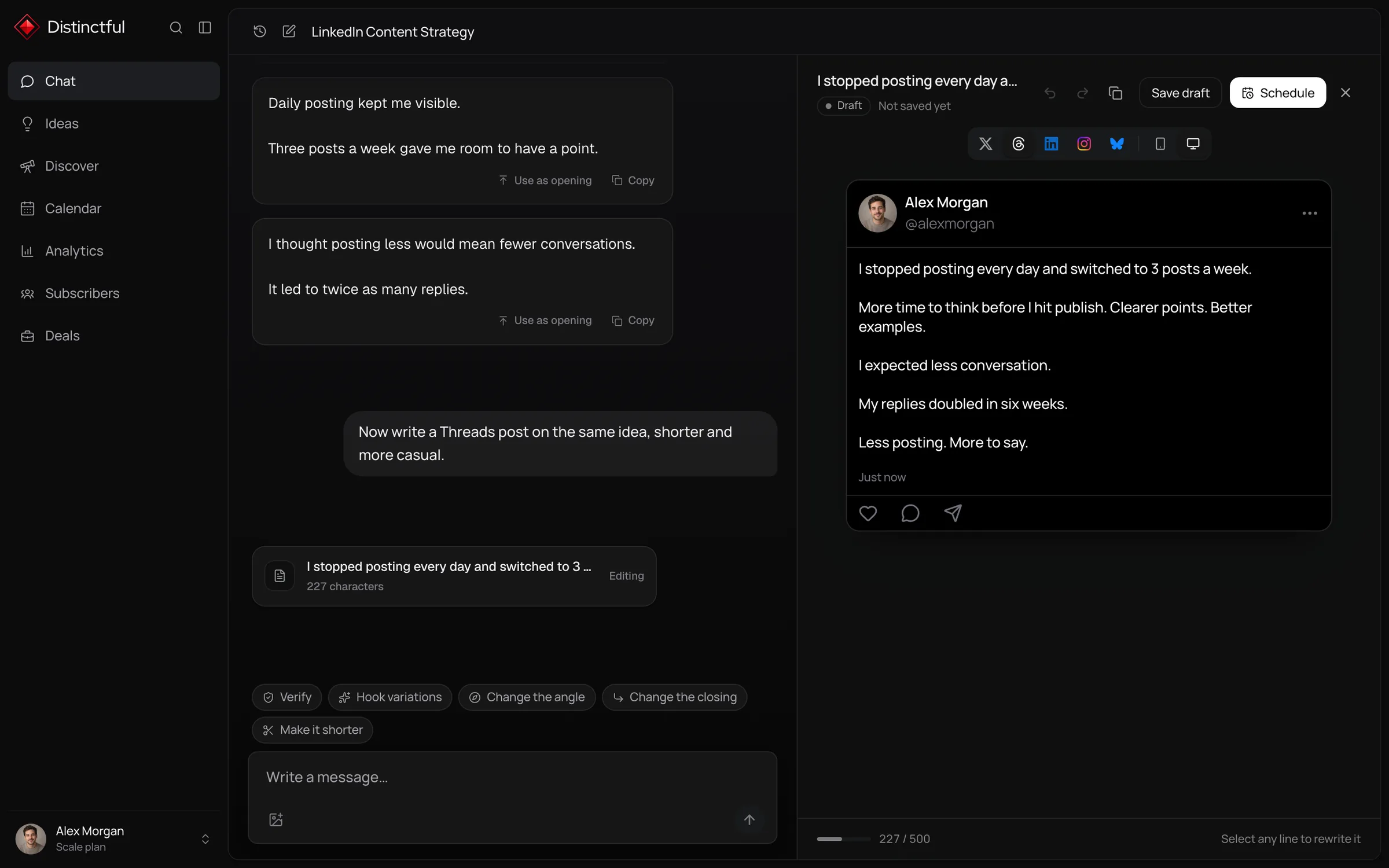Select the X (Twitter) platform preview
Viewport: 1389px width, 868px height.
click(986, 144)
